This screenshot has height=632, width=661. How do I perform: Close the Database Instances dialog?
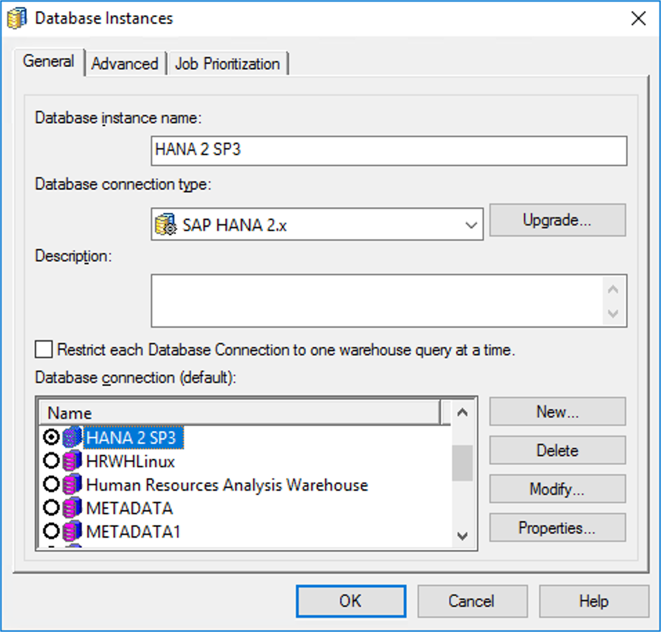click(638, 19)
